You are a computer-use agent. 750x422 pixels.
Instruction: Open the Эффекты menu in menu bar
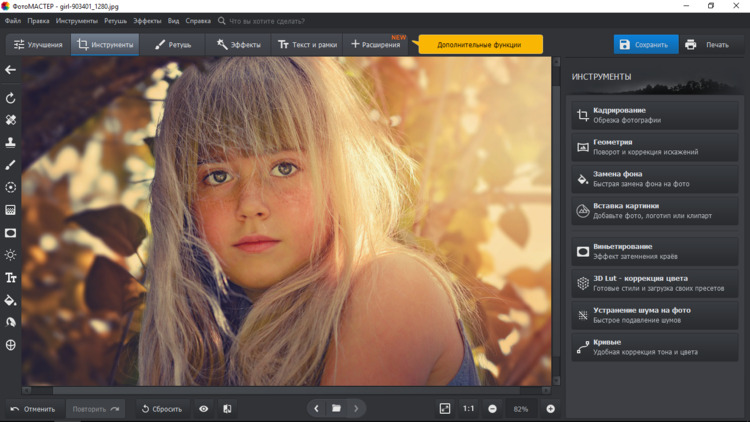pos(147,21)
